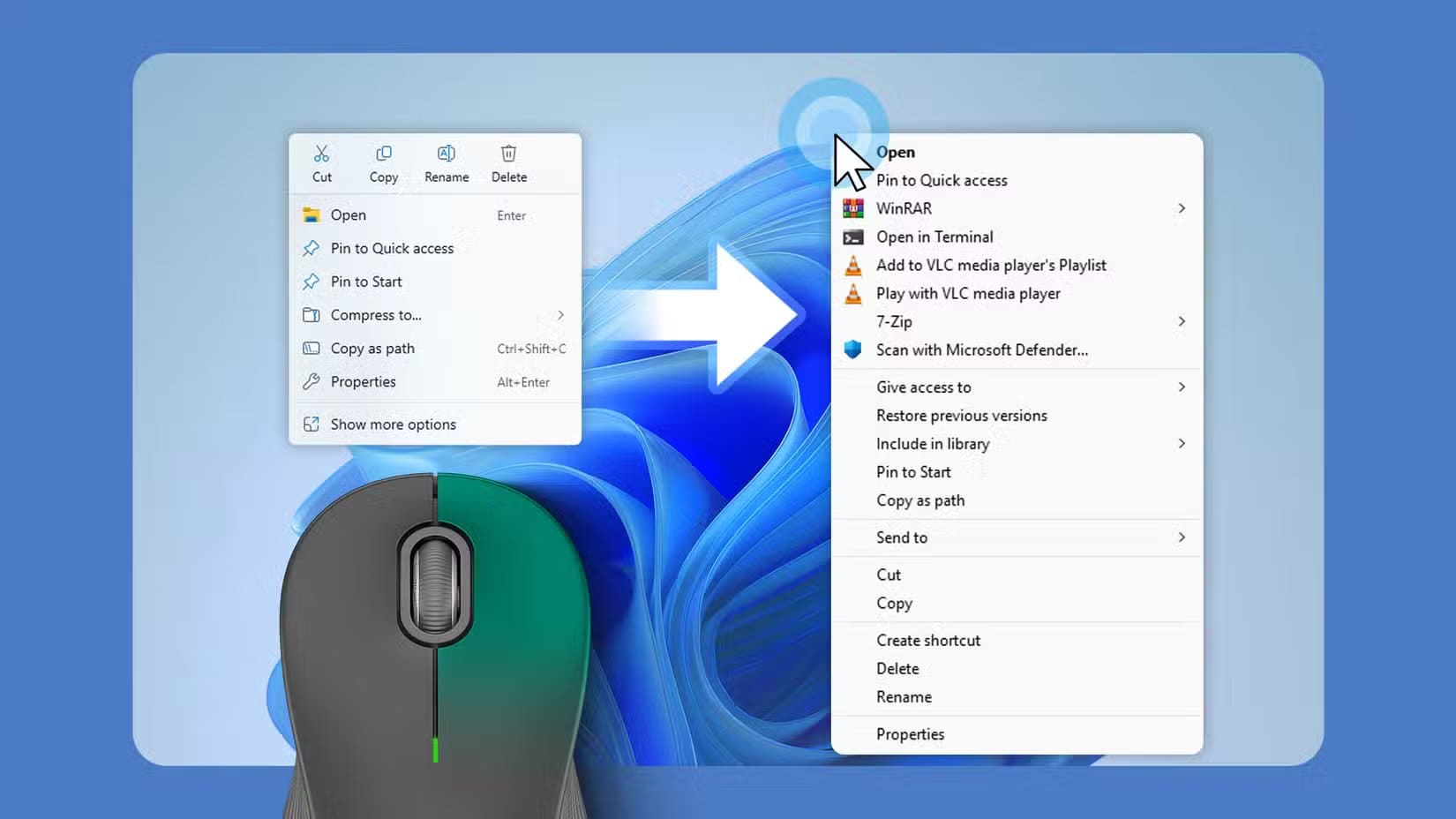Select the Pin to Quick access pin icon
The image size is (1456, 819).
pyautogui.click(x=311, y=248)
